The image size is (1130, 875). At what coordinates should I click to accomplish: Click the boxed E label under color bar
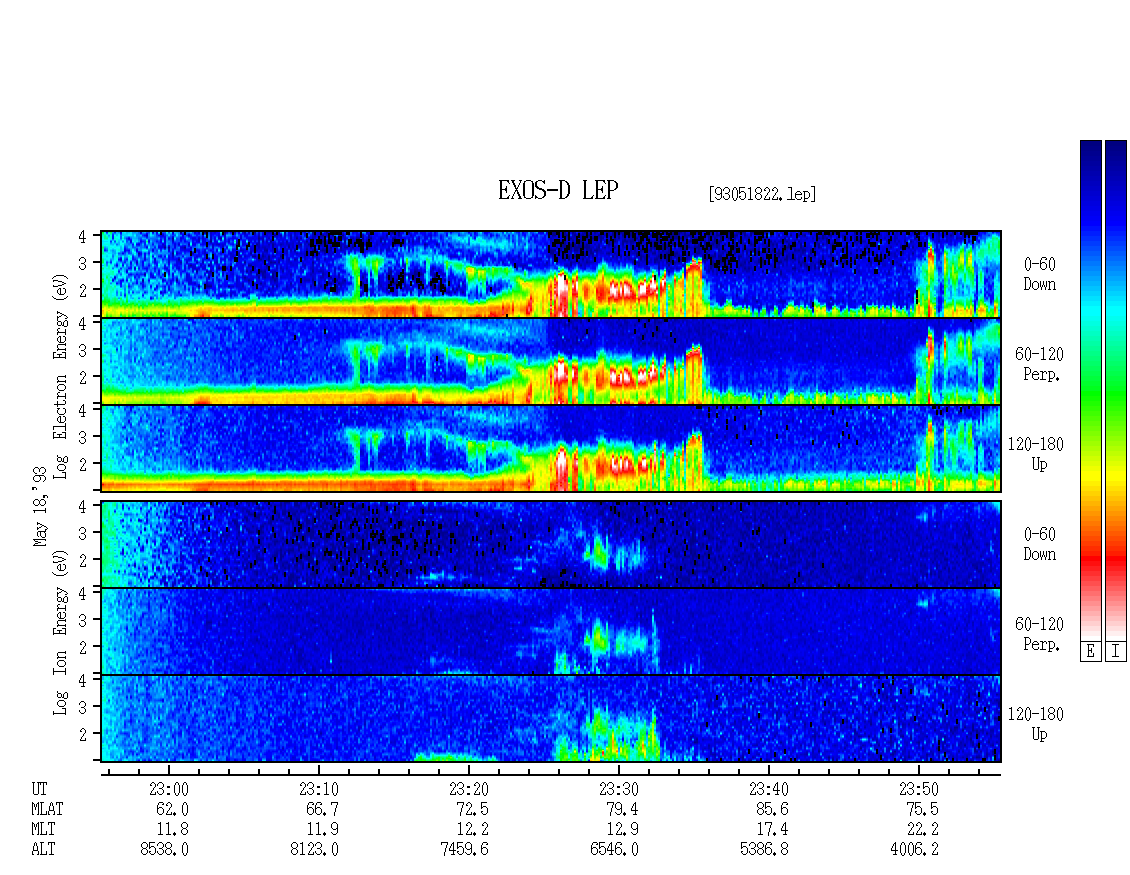point(1090,651)
